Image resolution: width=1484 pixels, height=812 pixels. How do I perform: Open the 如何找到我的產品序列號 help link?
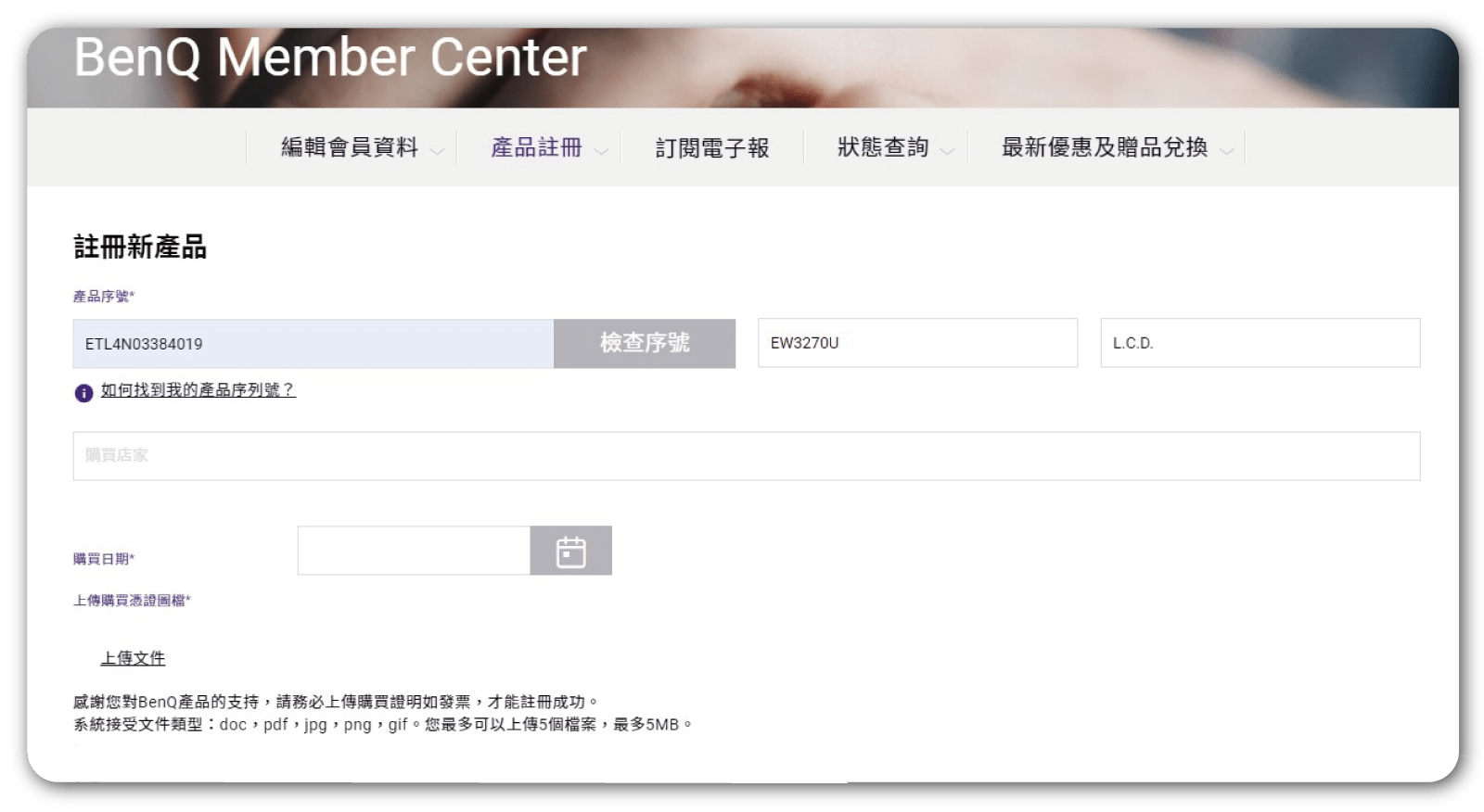[198, 390]
